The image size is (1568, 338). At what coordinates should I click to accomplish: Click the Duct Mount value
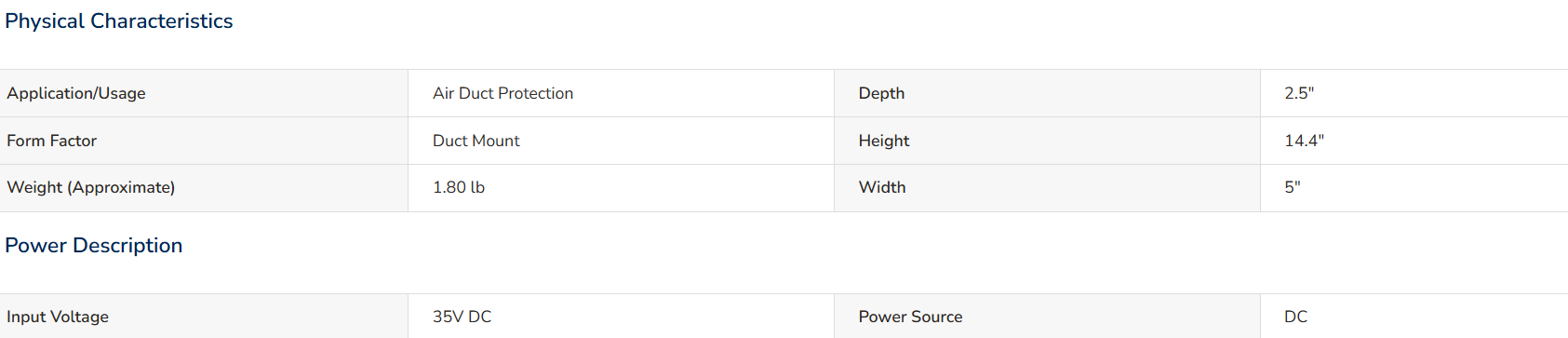click(x=476, y=141)
